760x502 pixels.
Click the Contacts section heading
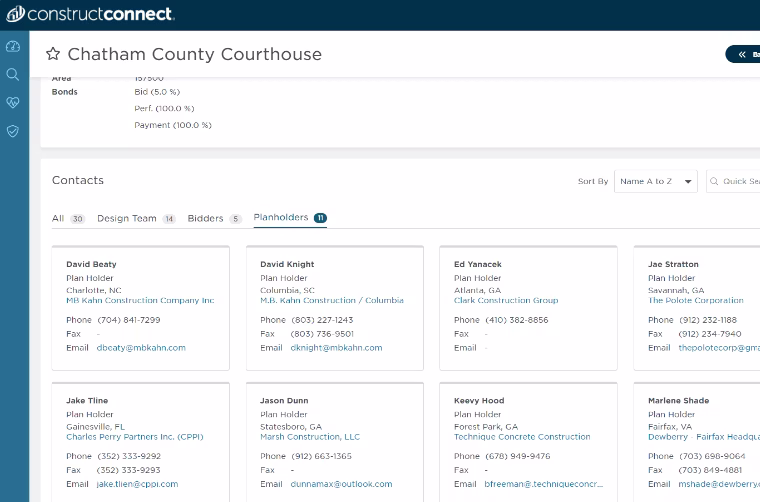coord(78,180)
